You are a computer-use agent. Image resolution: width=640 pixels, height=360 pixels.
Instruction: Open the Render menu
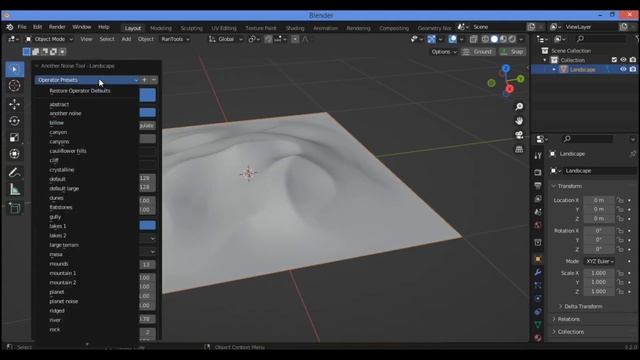coord(57,27)
